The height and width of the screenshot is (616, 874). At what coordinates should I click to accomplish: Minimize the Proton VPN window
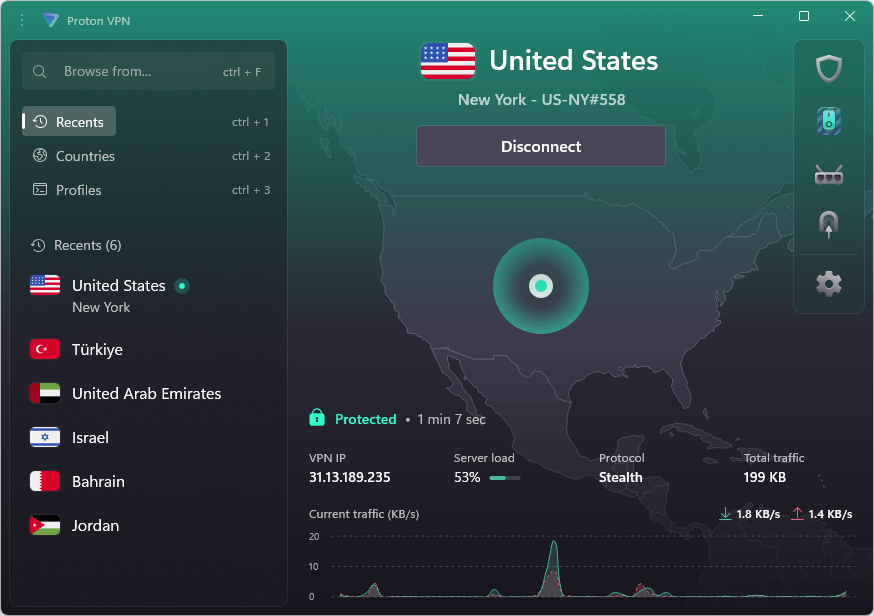pos(758,16)
